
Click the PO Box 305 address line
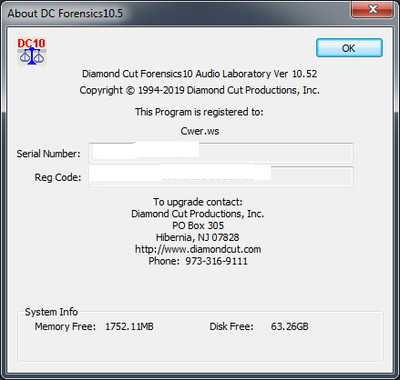click(198, 225)
